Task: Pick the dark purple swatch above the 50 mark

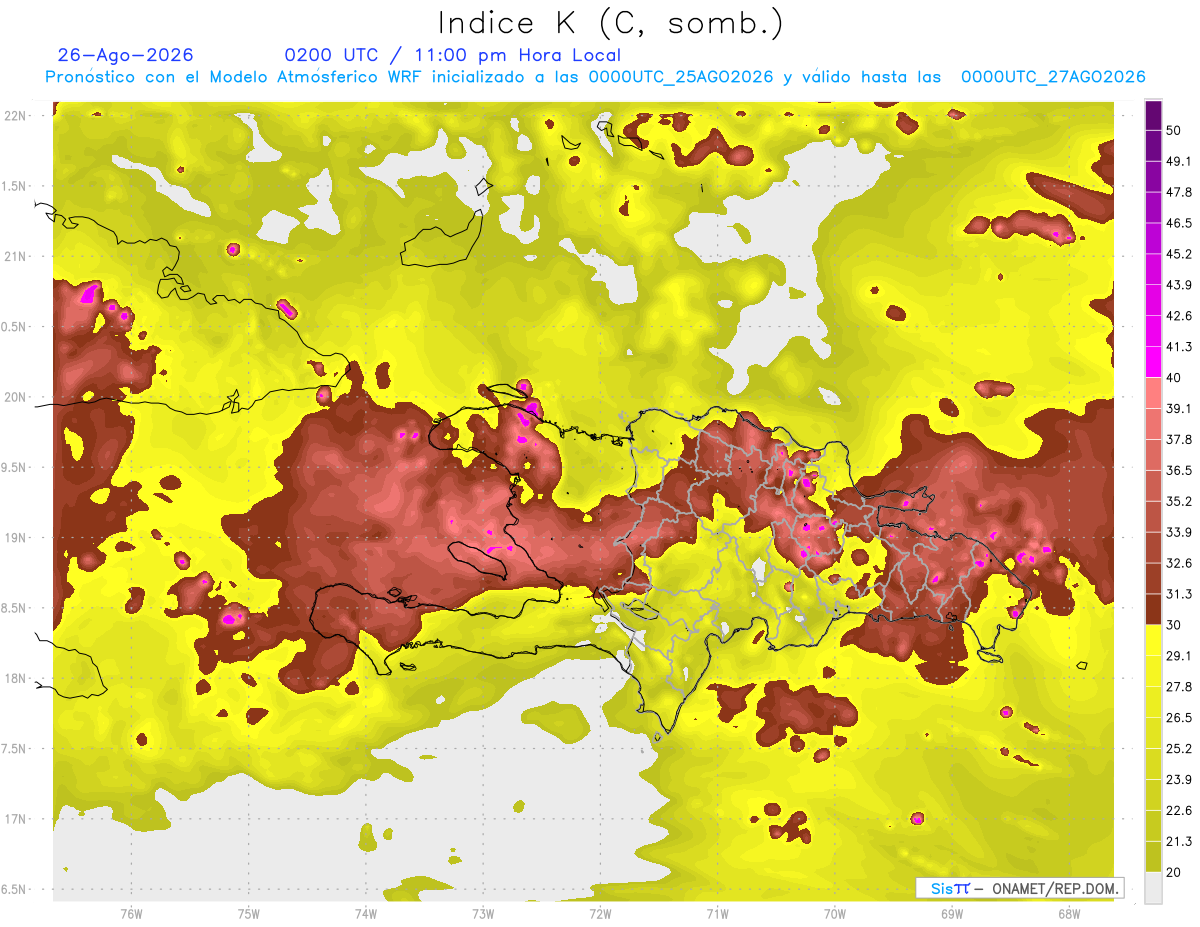Action: pos(1153,115)
